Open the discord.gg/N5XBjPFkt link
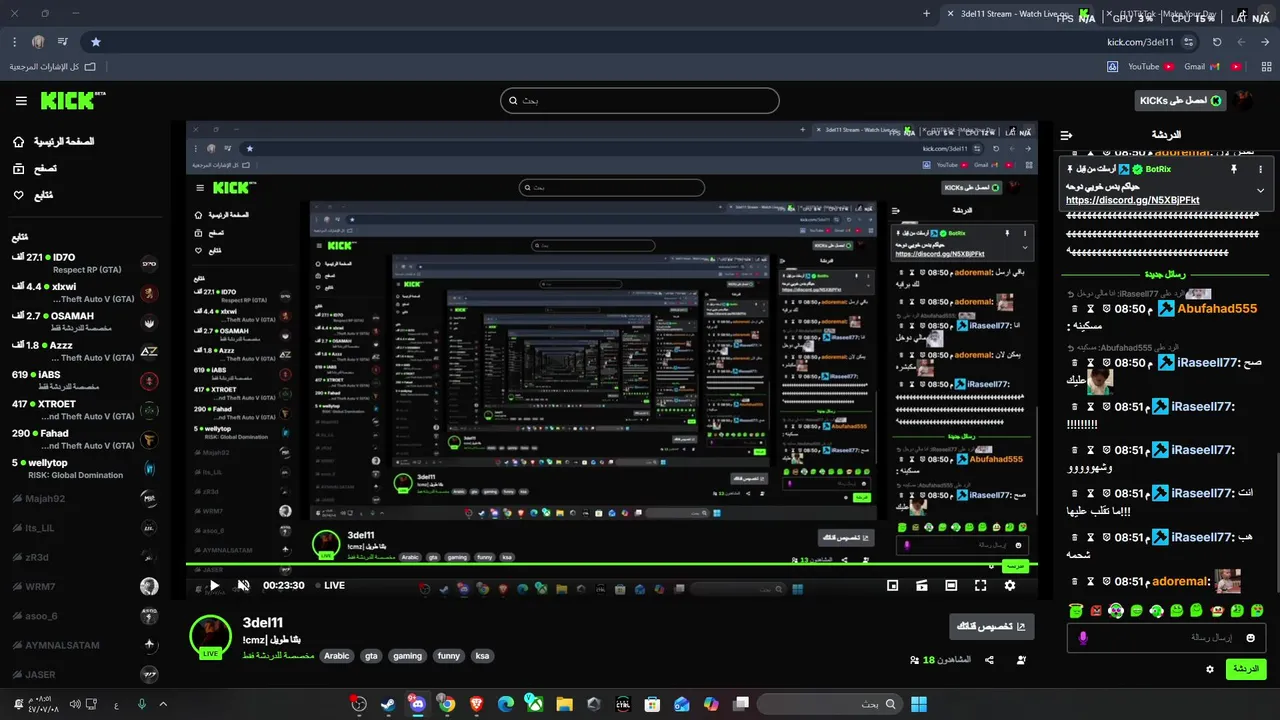Viewport: 1280px width, 720px height. click(x=1133, y=200)
